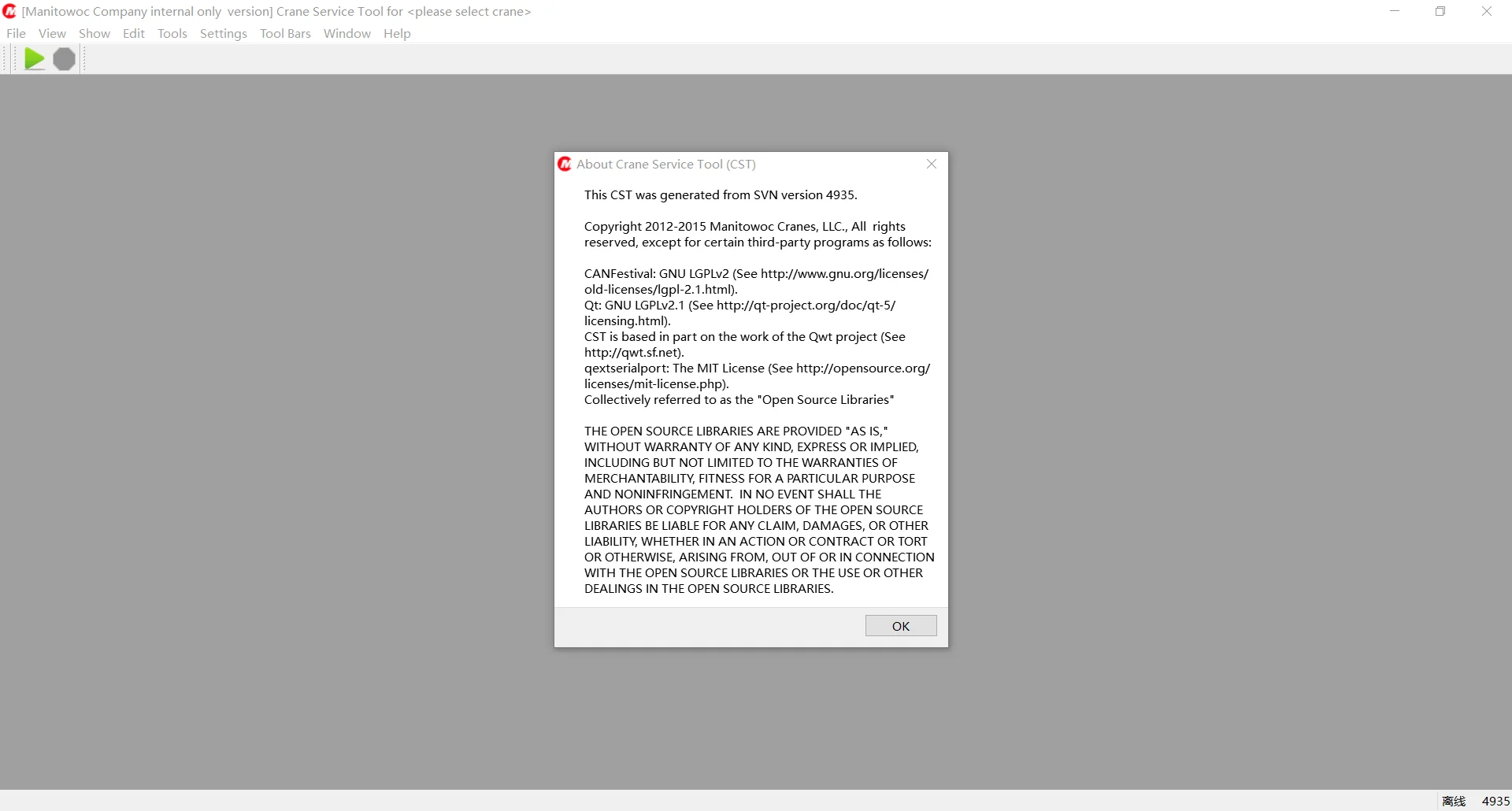Click the 'About Crane Service Tool (CST)' title
Image resolution: width=1512 pixels, height=811 pixels.
[x=665, y=164]
